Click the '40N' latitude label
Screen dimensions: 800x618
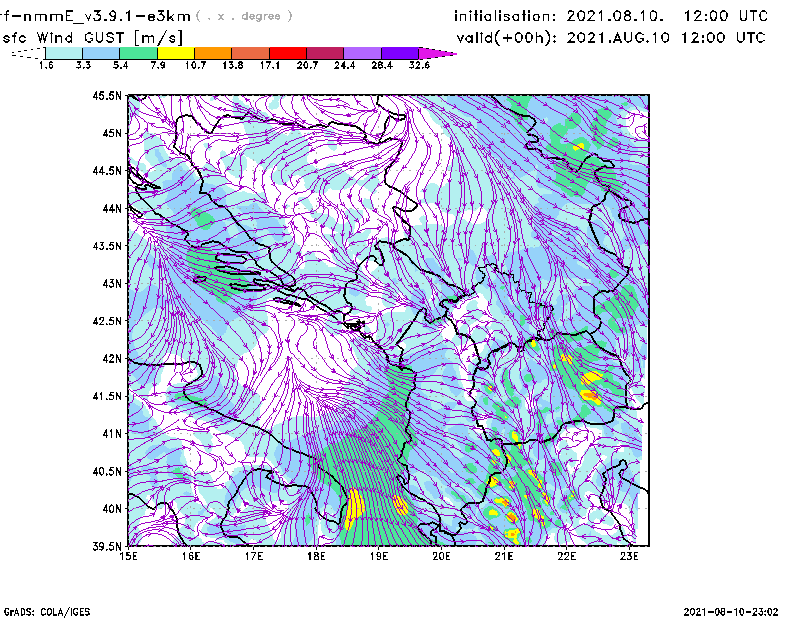[112, 509]
